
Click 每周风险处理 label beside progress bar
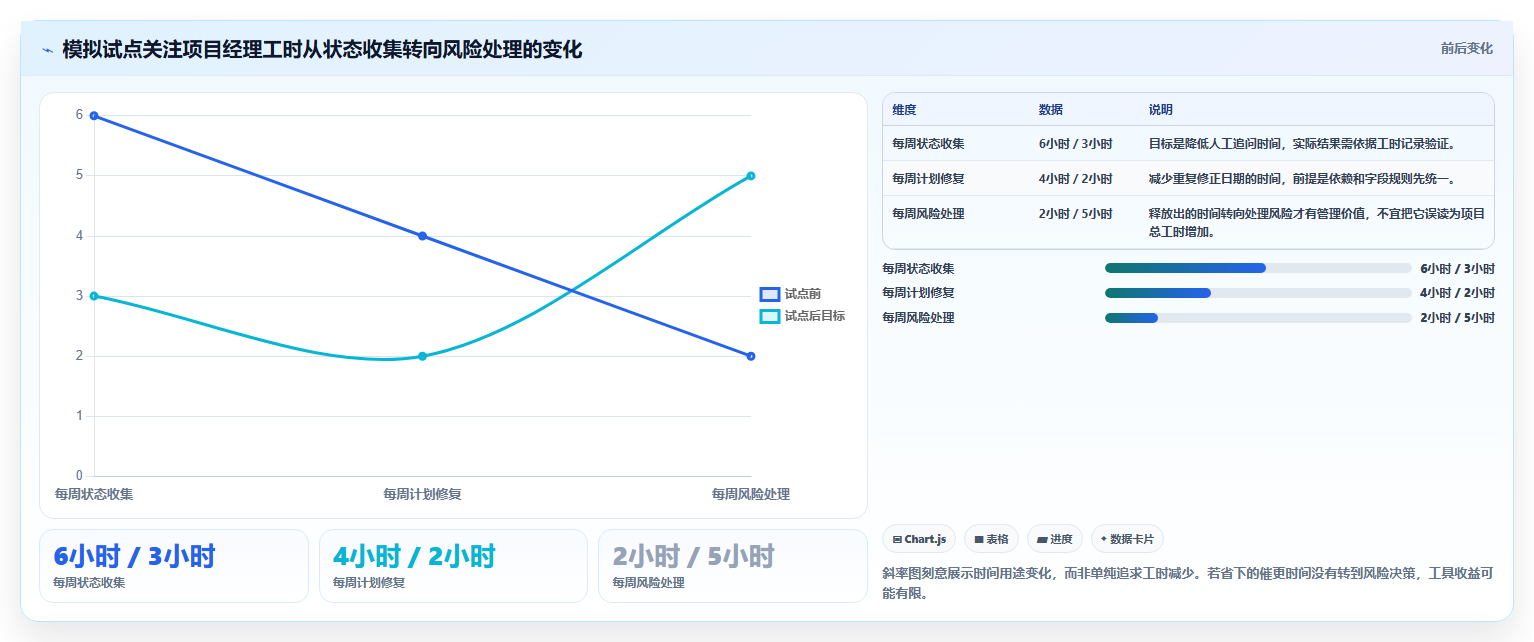pos(918,318)
